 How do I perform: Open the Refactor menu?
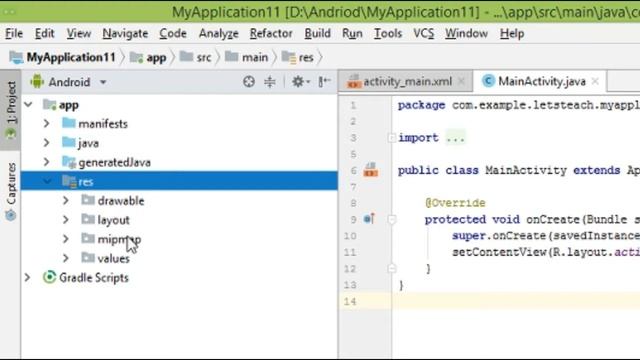[271, 33]
